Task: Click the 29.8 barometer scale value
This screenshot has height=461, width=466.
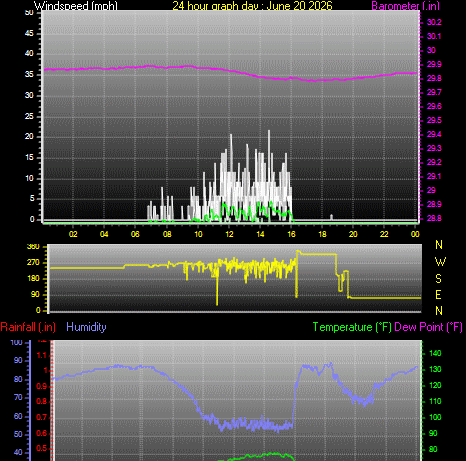Action: click(x=434, y=78)
